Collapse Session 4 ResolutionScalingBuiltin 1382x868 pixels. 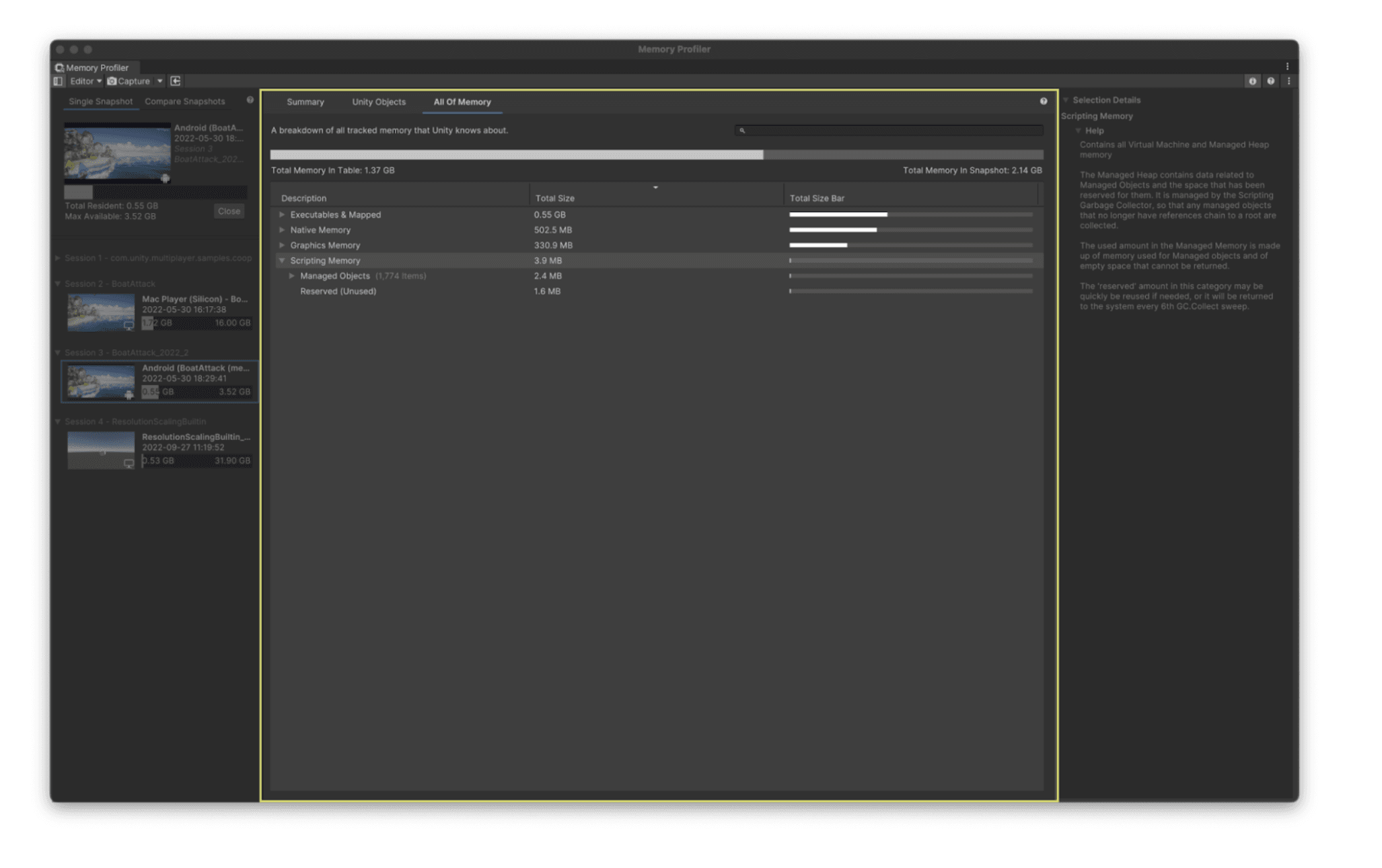(x=58, y=421)
